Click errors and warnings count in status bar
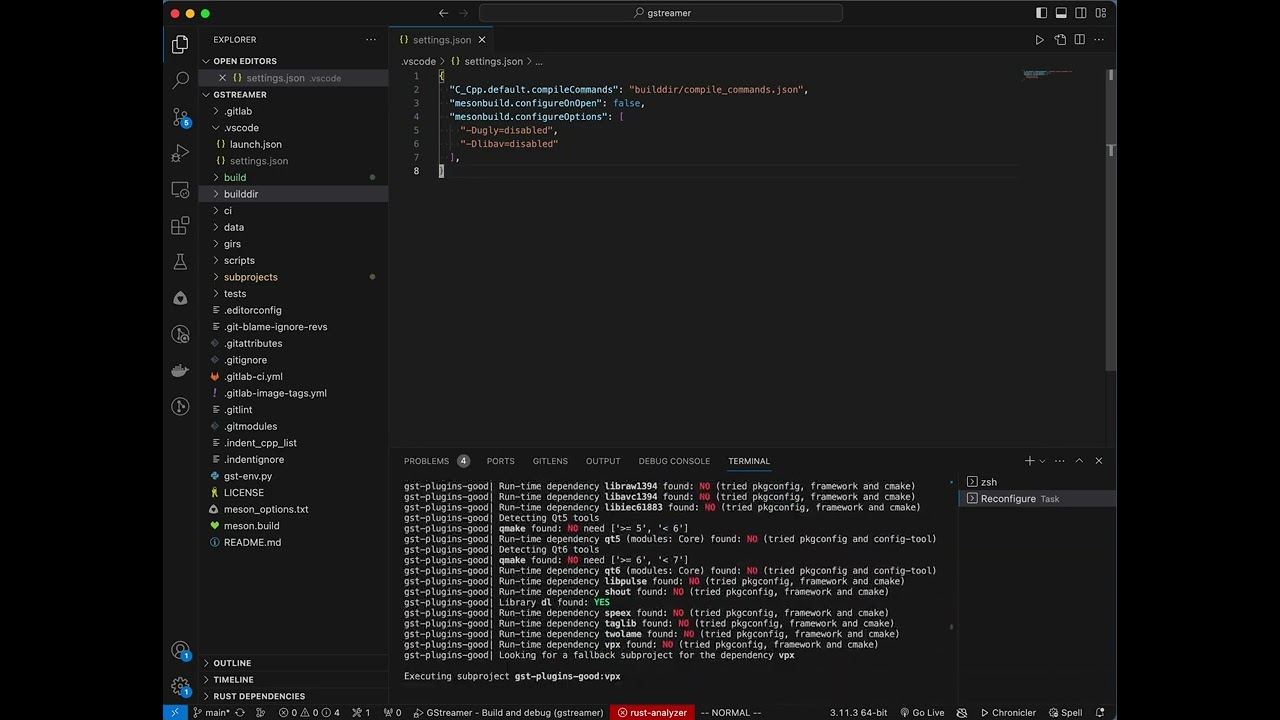1280x720 pixels. [x=309, y=712]
